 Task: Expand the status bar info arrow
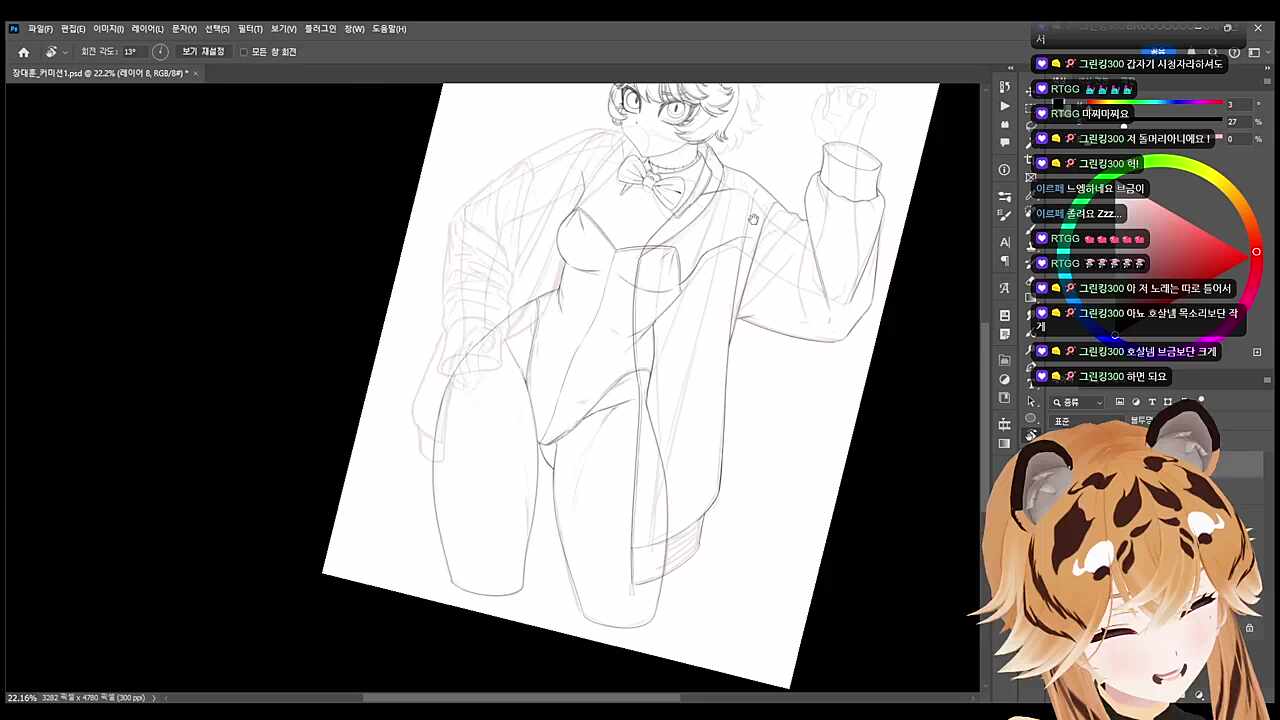coord(154,698)
